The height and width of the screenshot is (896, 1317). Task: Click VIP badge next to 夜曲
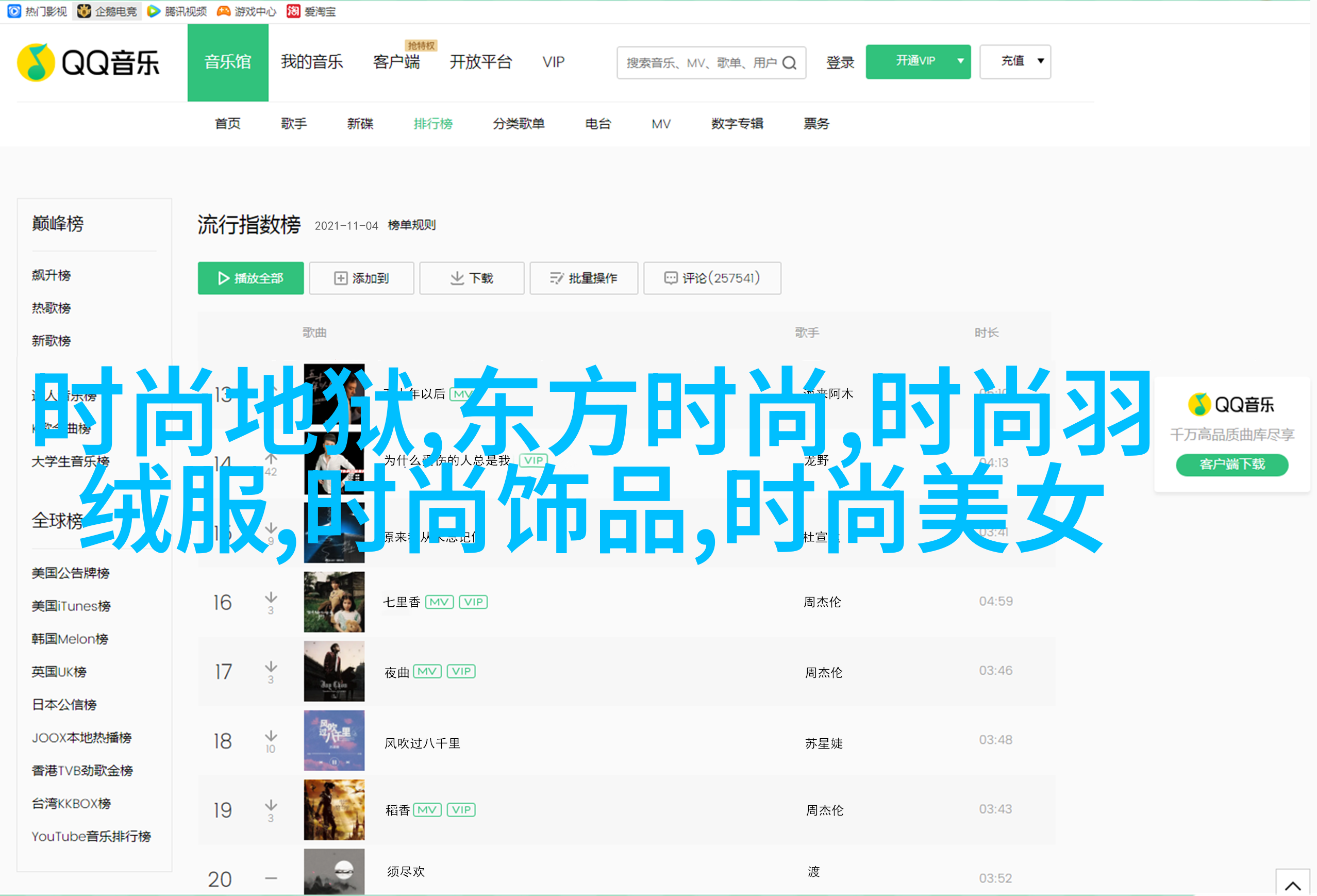[x=461, y=672]
